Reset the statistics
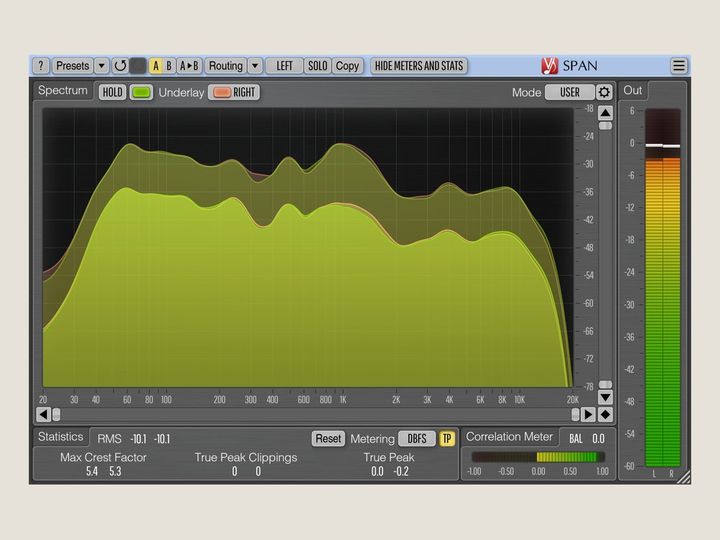Screen dimensions: 720x540 [328, 439]
